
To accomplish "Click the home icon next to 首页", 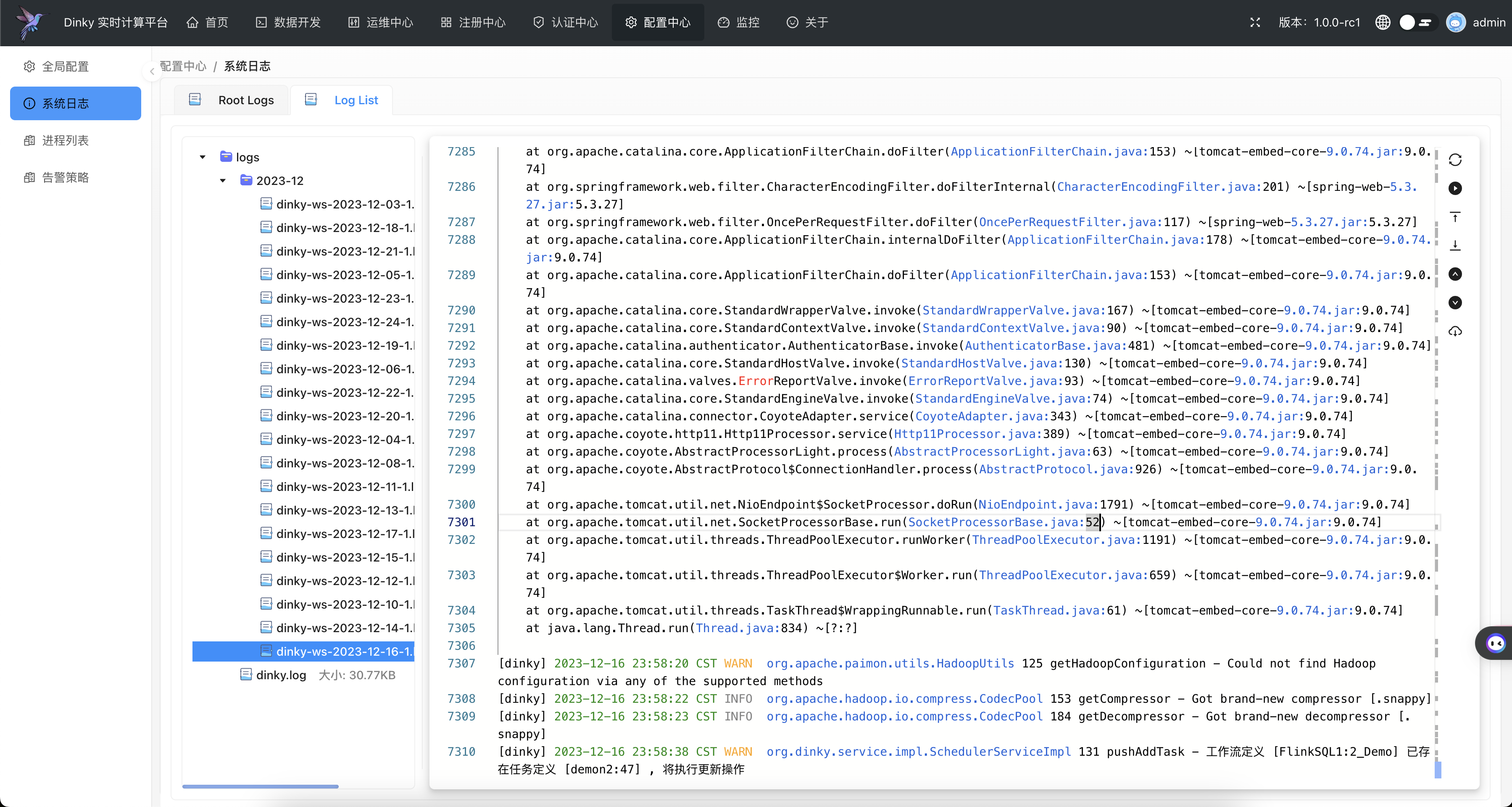I will click(192, 22).
